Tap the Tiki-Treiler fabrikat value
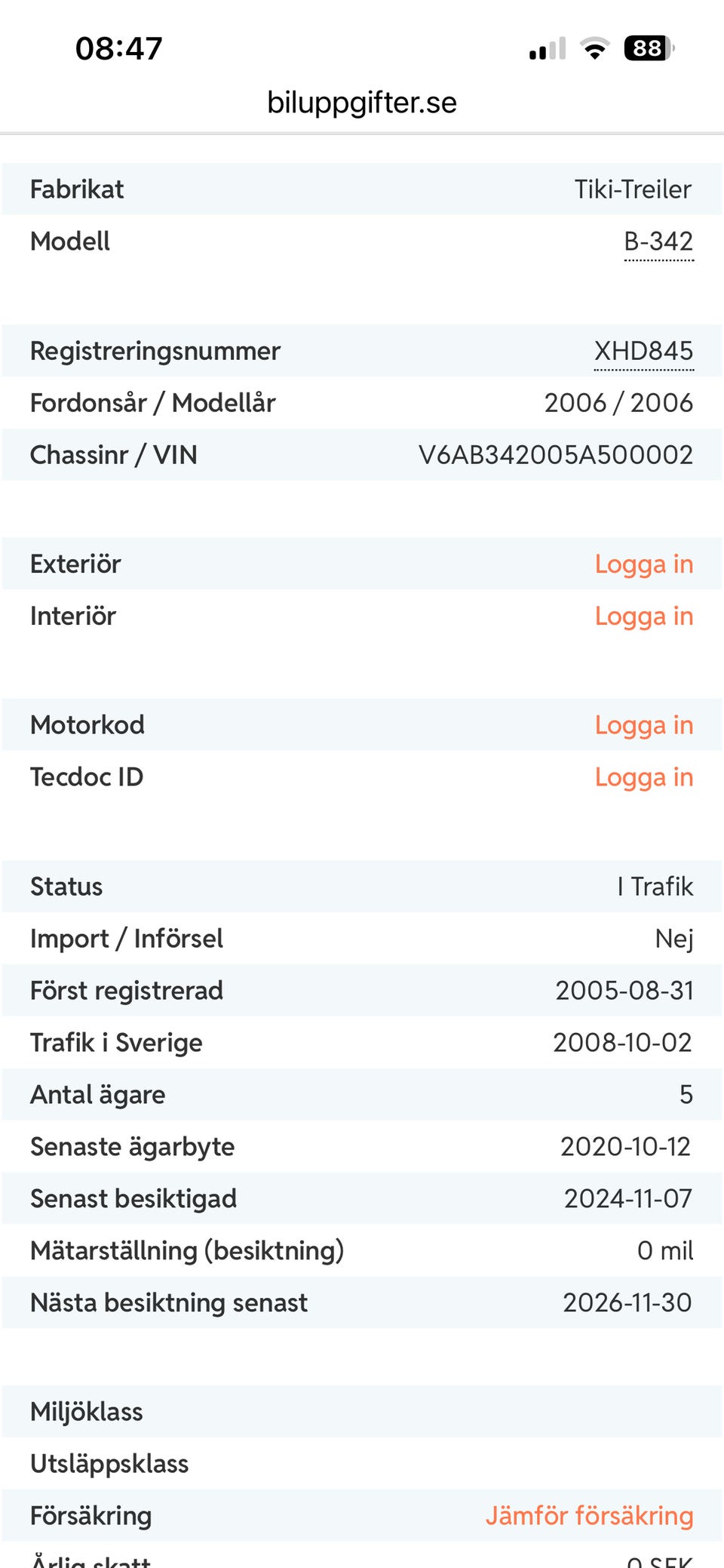The image size is (724, 1568). [x=633, y=189]
